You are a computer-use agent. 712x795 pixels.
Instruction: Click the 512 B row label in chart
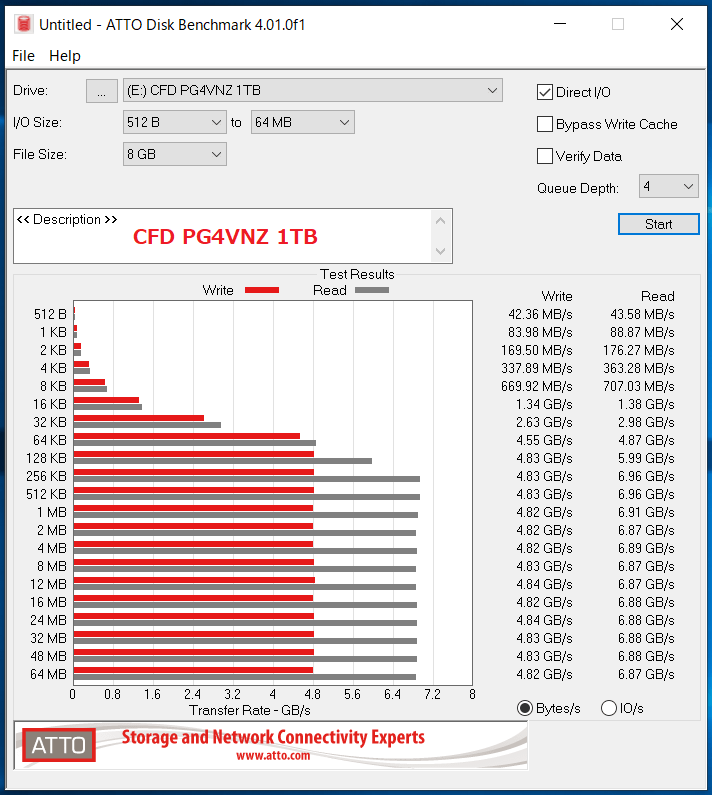coord(50,314)
